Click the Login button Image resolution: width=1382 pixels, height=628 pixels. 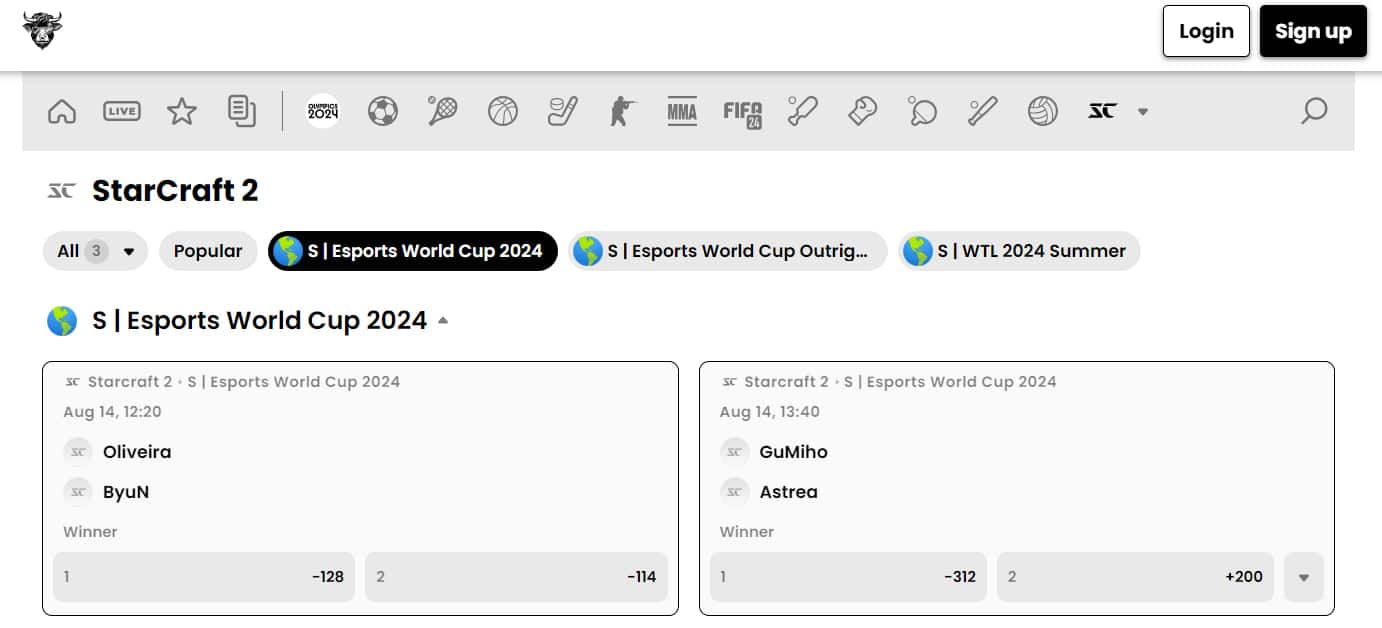pos(1206,31)
